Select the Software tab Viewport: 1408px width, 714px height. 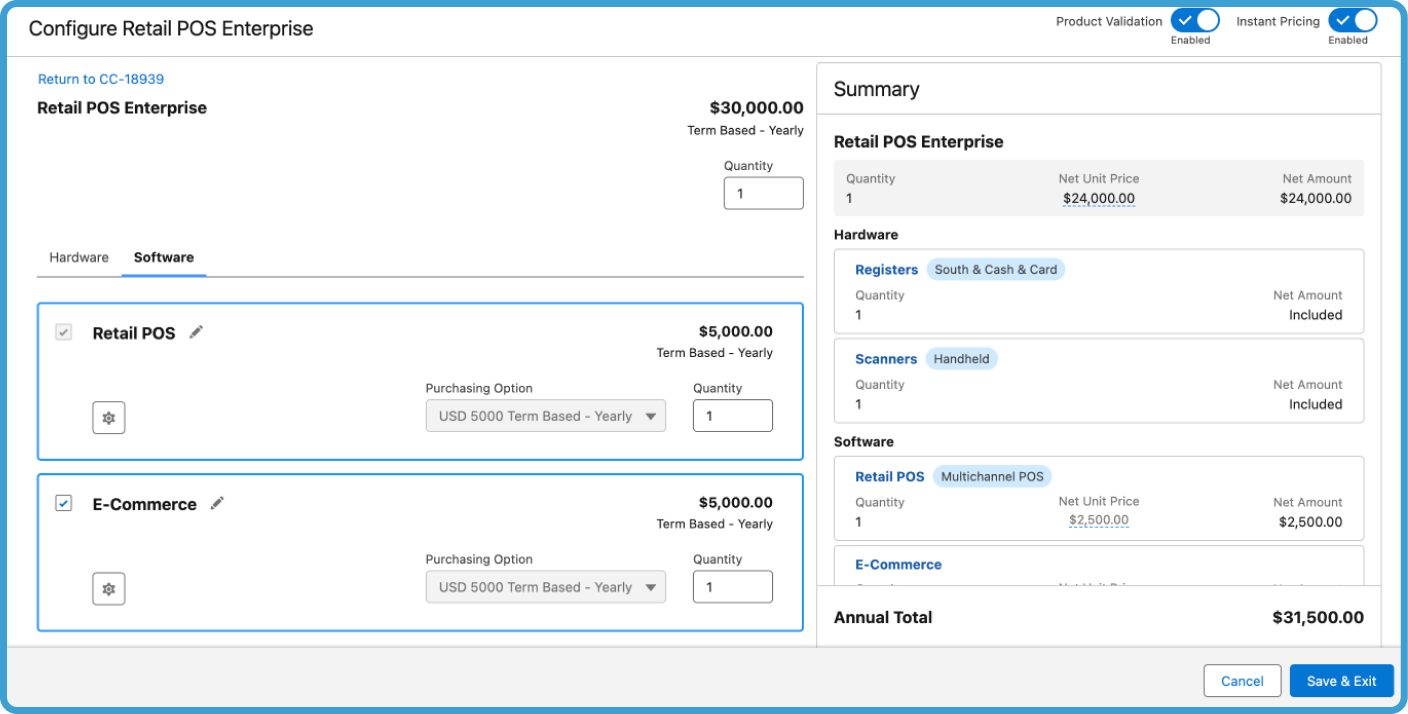coord(164,257)
